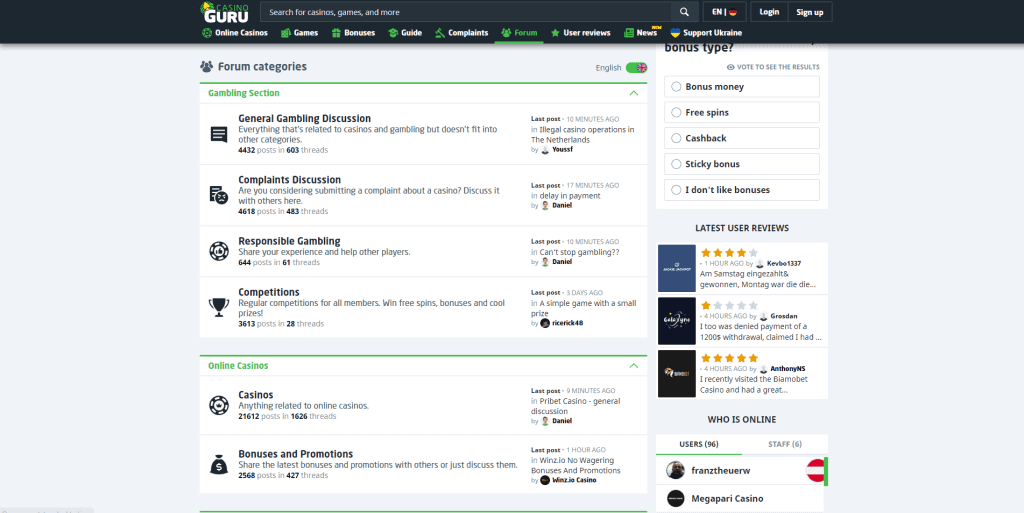Select the Forum nav item

tap(519, 33)
